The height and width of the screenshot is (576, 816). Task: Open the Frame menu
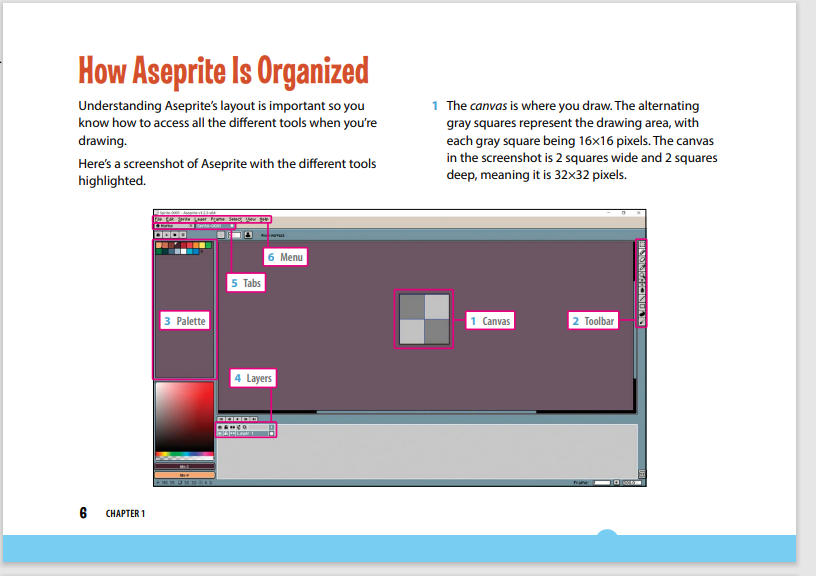[218, 219]
